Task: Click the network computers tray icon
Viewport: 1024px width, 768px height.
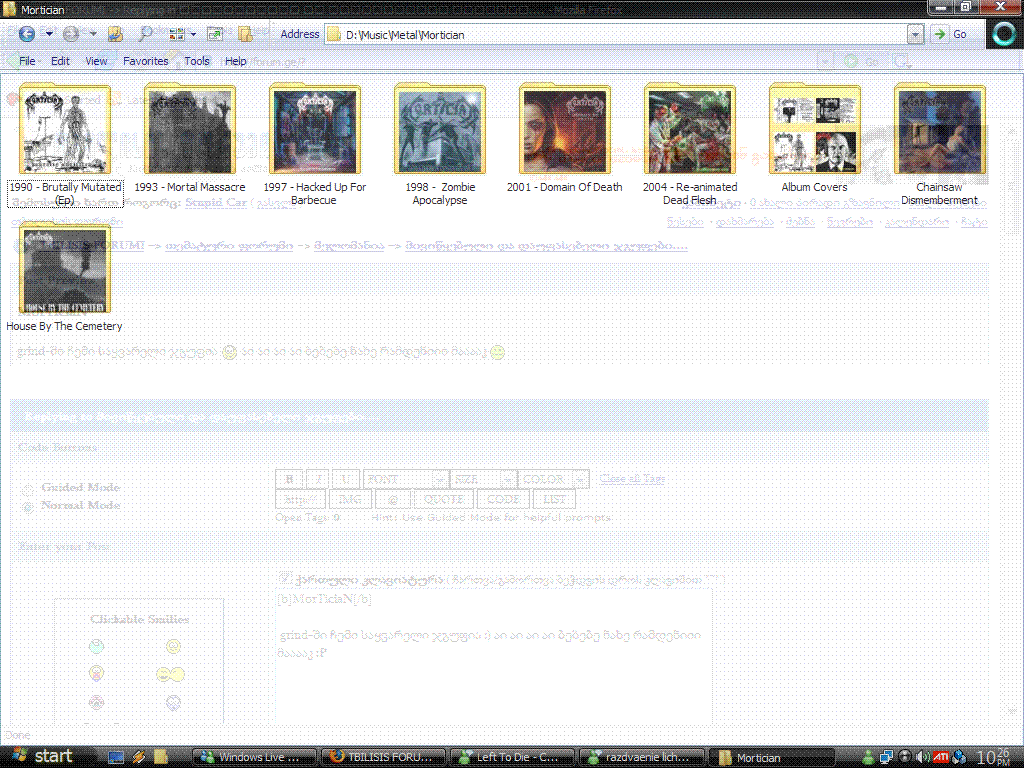Action: [886, 757]
